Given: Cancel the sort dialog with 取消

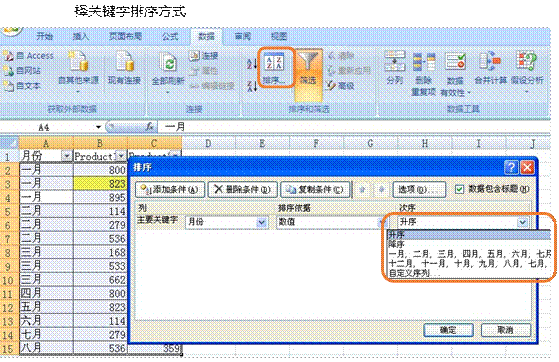Looking at the screenshot, I should pos(506,330).
